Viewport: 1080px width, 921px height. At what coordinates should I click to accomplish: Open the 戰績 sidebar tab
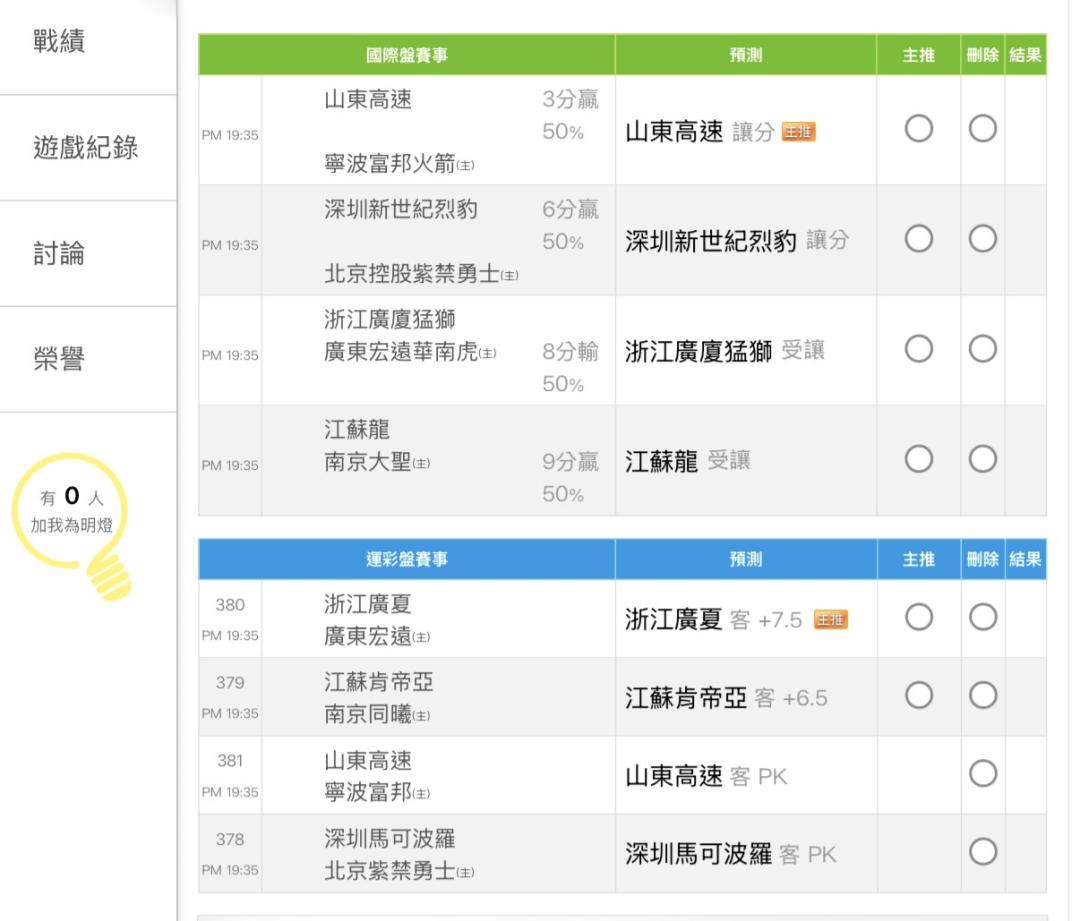(60, 43)
